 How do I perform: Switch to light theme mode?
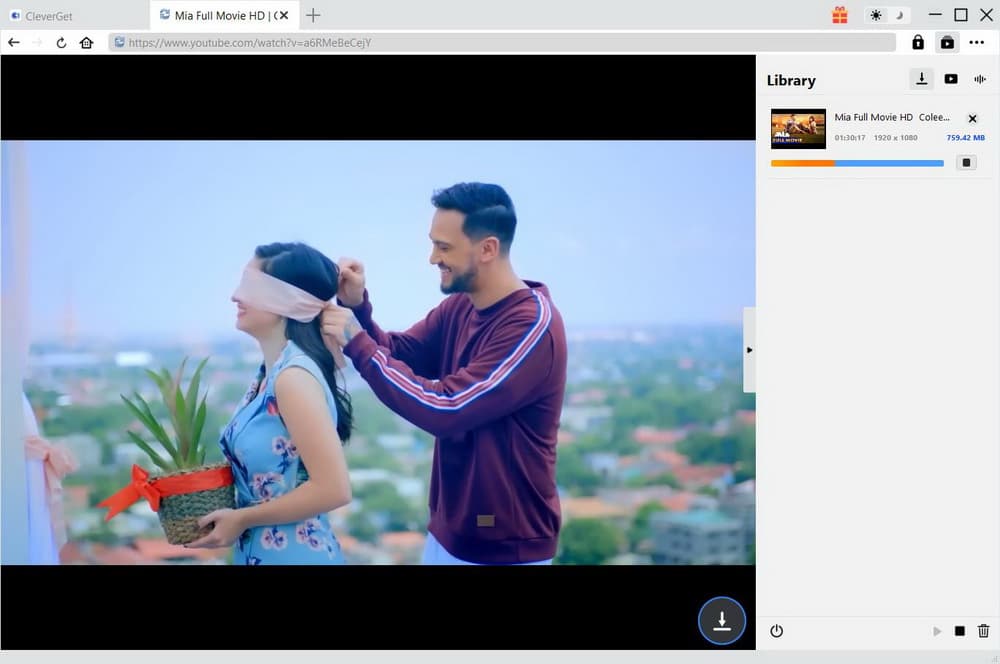coord(876,15)
